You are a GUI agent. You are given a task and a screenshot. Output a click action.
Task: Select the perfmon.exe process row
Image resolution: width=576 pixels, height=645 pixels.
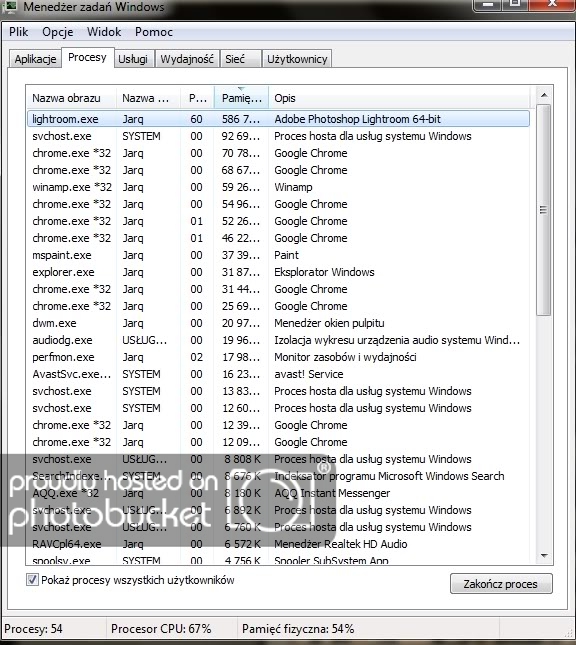coord(278,357)
